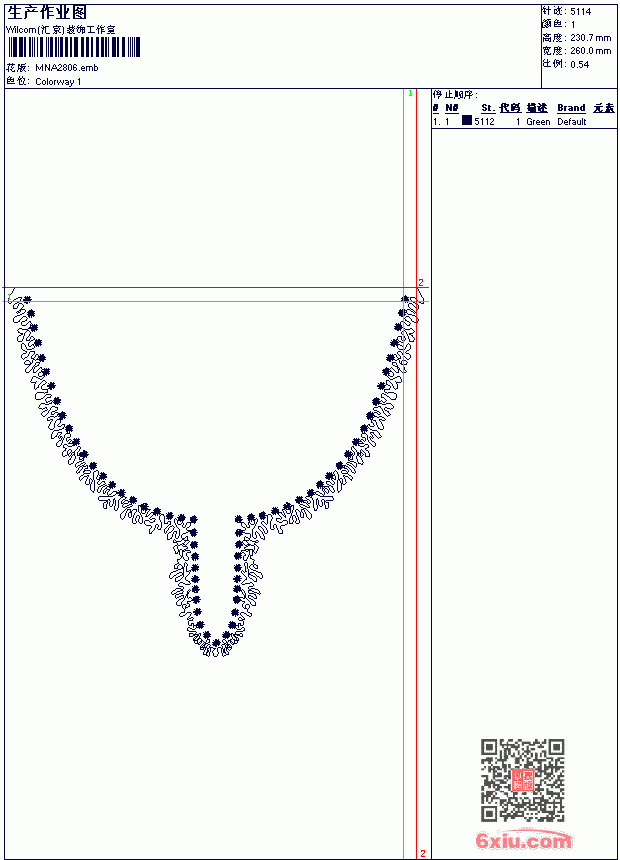Screen dimensions: 620x860
Task: Click the Brand column header
Action: coord(571,108)
